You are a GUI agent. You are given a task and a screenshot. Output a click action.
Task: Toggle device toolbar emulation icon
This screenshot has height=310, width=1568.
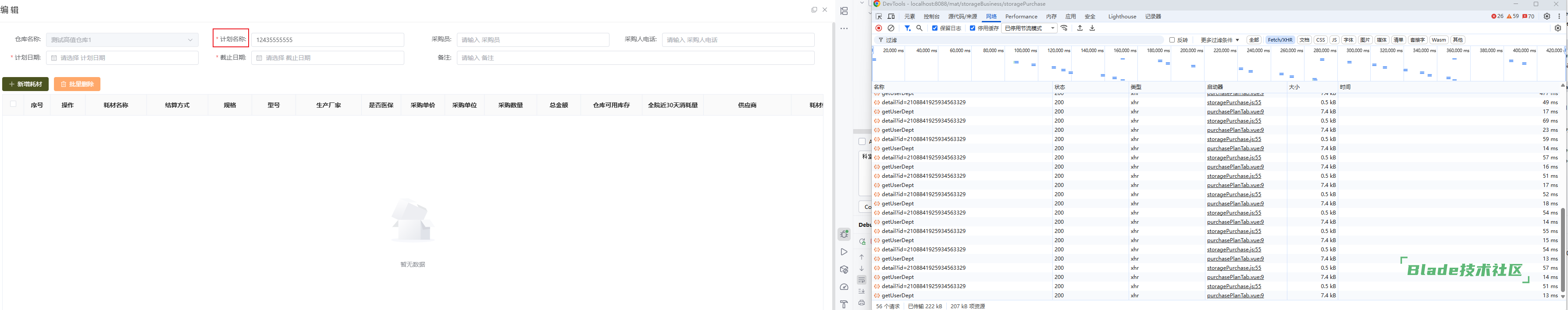(x=891, y=16)
